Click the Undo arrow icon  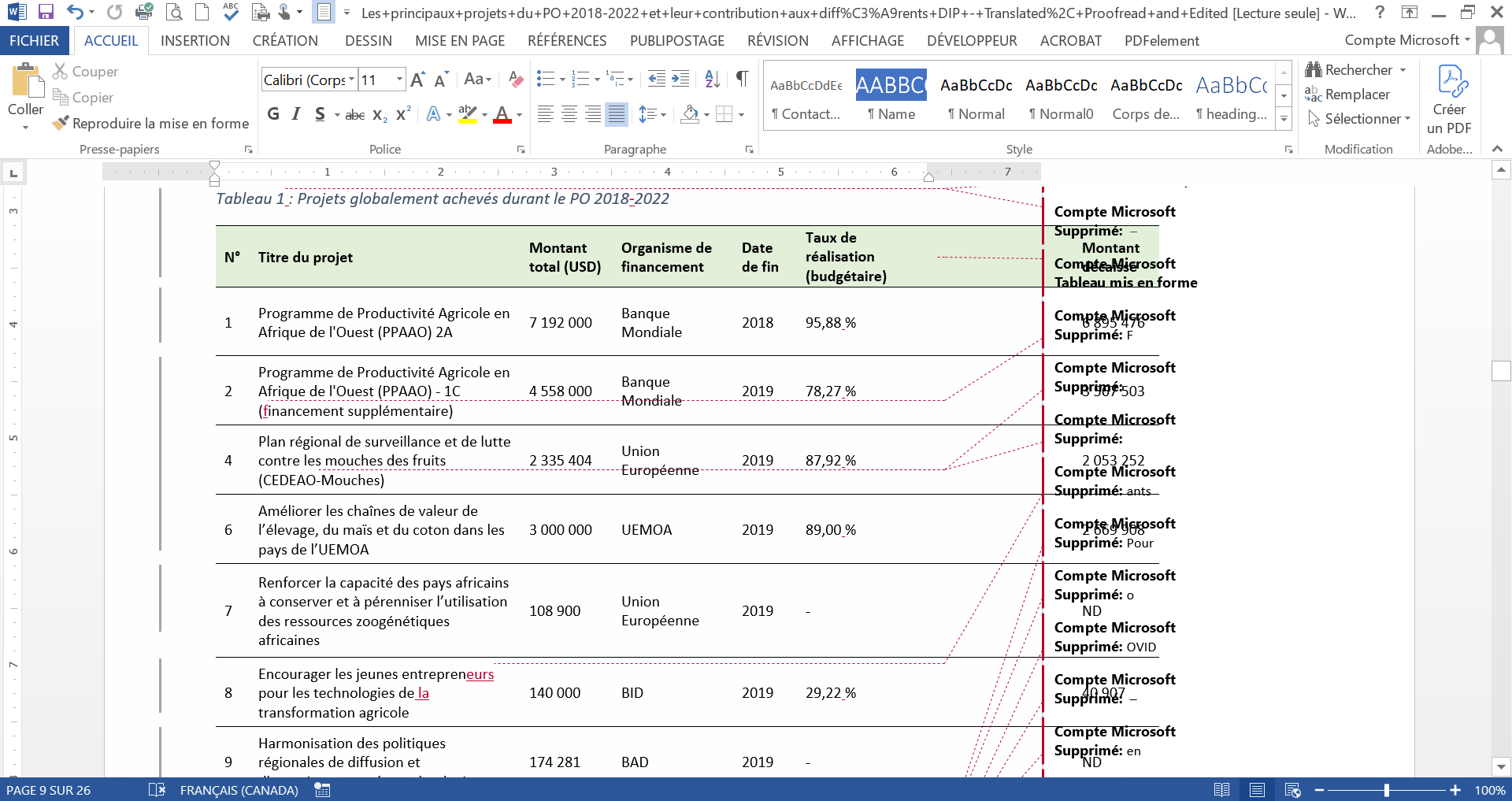point(75,12)
